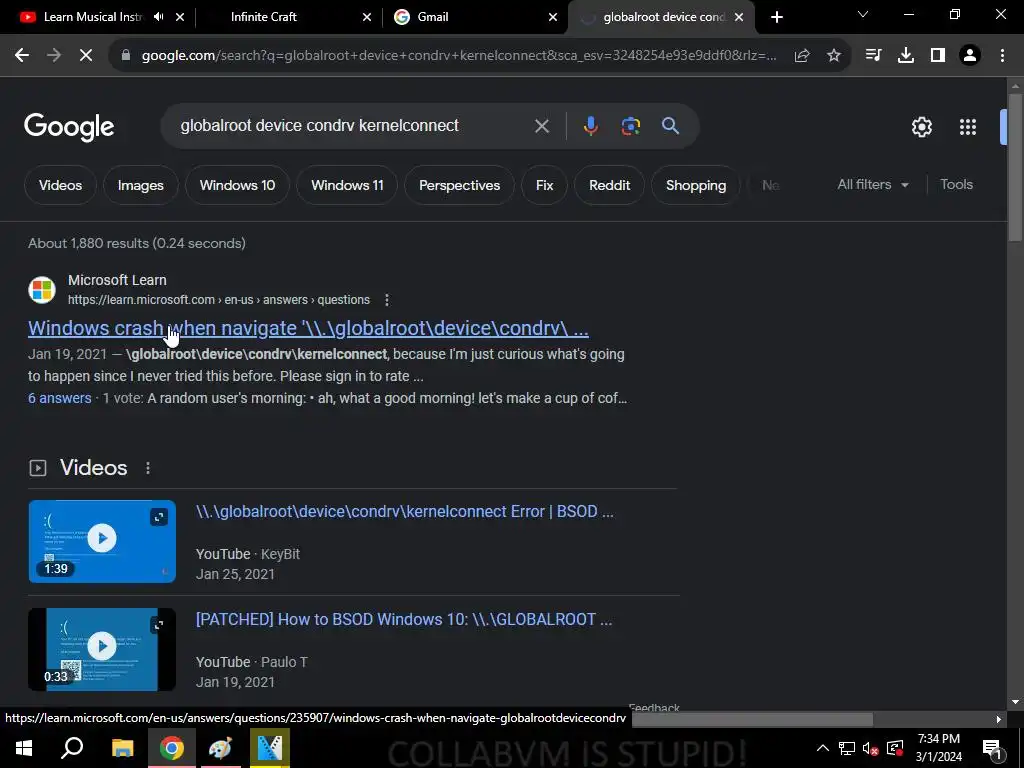Screen dimensions: 1024x768
Task: Open Google quick settings gear
Action: pyautogui.click(x=921, y=127)
